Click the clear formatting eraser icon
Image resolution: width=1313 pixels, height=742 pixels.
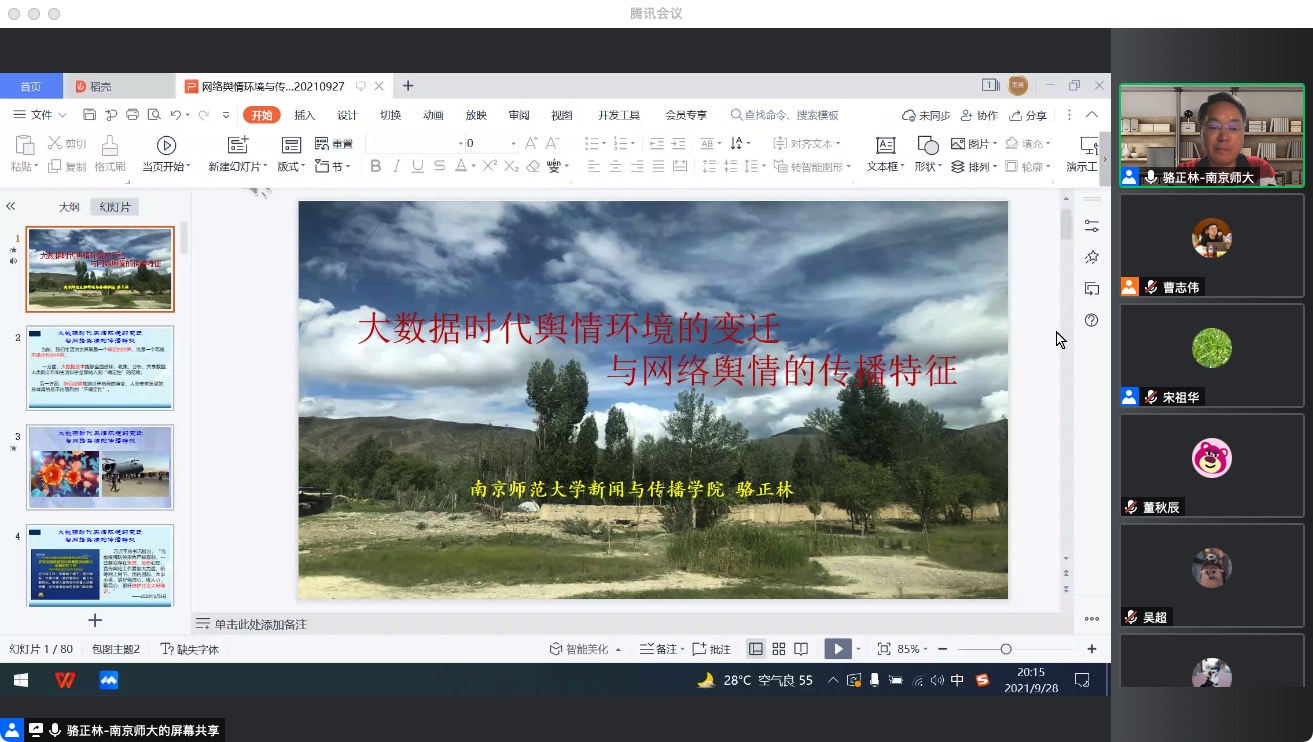534,167
